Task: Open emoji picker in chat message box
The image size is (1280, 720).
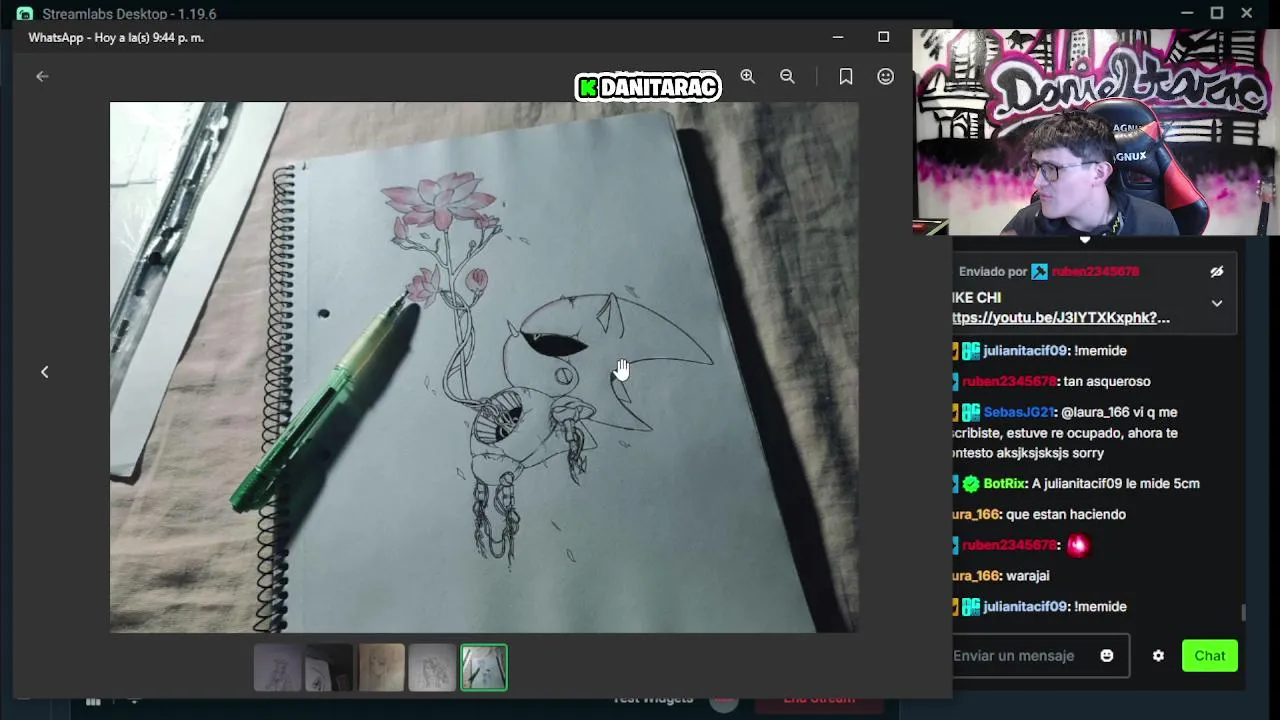Action: click(1107, 656)
